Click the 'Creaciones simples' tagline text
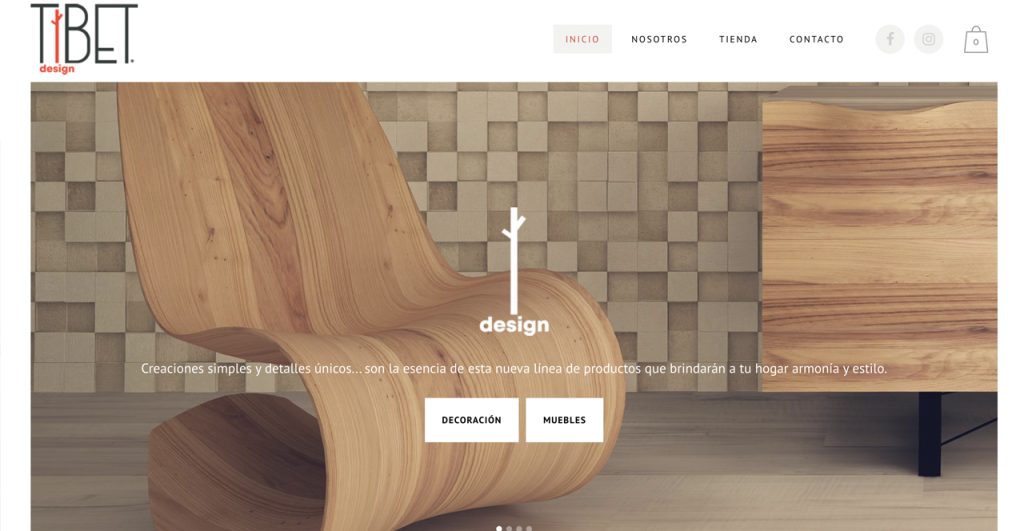 pos(514,368)
